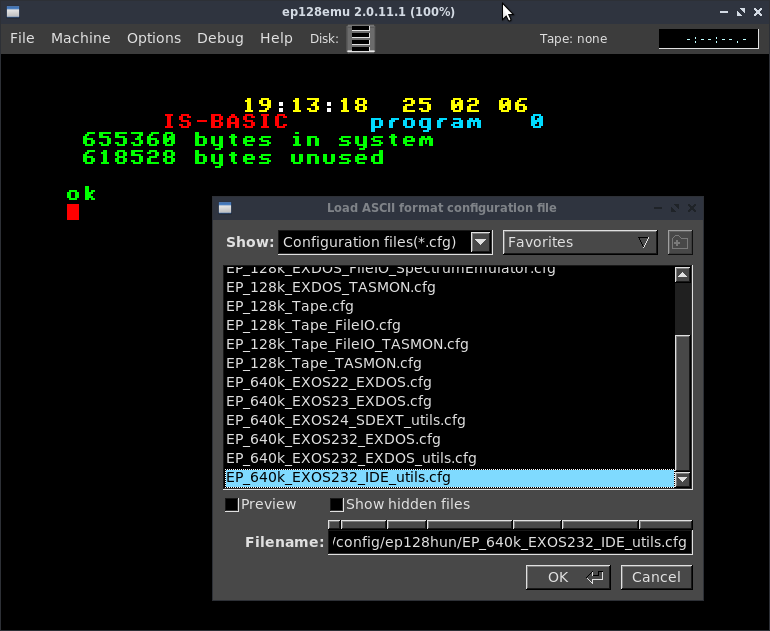This screenshot has height=631, width=770.
Task: Open the Favorites dropdown
Action: [x=579, y=242]
